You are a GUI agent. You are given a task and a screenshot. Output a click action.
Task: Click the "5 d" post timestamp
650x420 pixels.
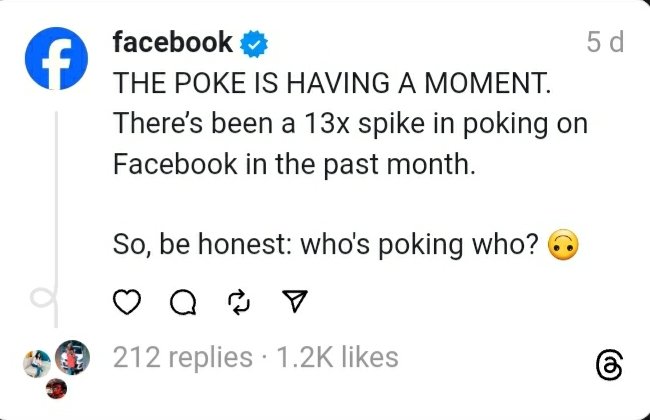604,43
